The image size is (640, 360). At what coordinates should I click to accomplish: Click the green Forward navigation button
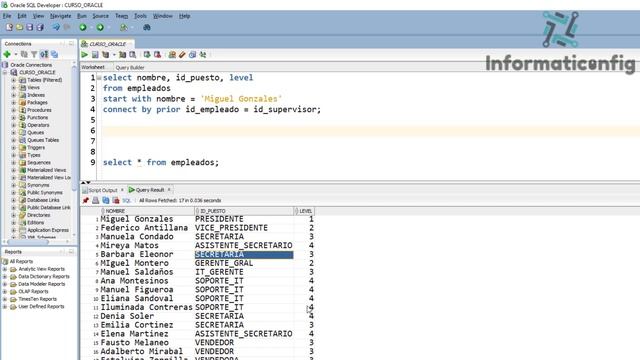coord(100,27)
